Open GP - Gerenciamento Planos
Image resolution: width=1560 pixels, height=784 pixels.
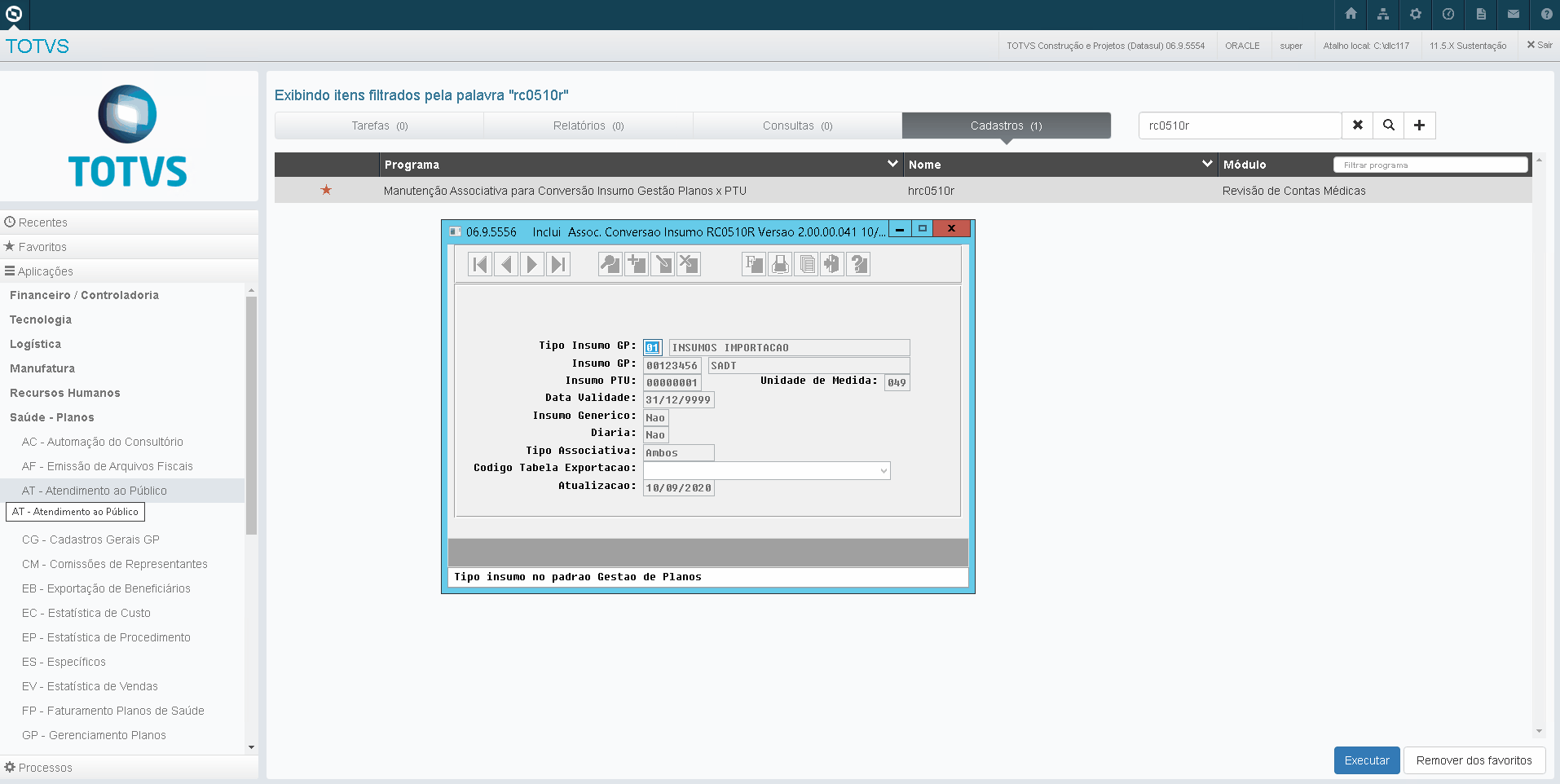tap(94, 735)
